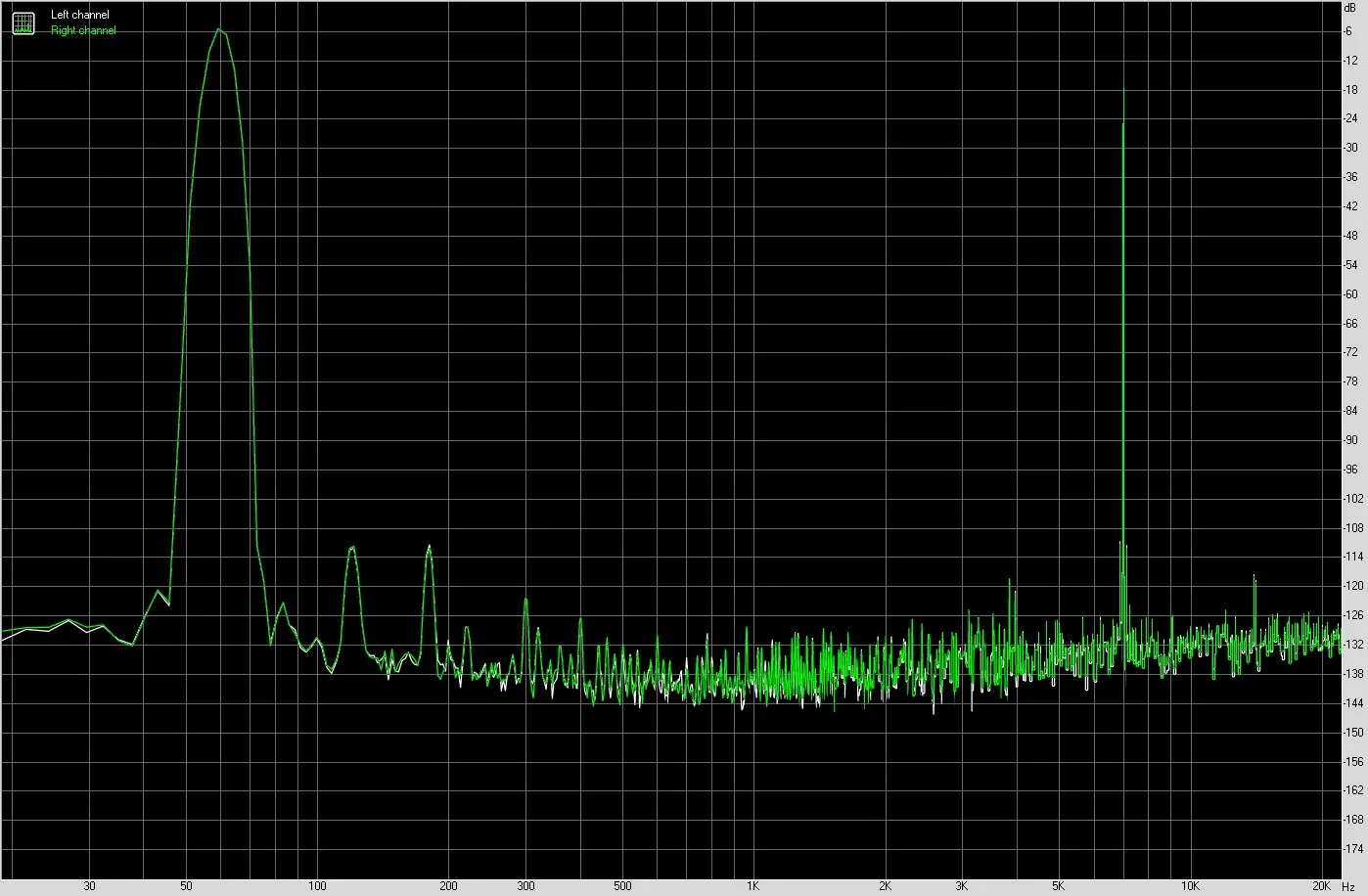Screen dimensions: 1368x896
Task: Click the "-36" dB scale label
Action: [x=1350, y=177]
